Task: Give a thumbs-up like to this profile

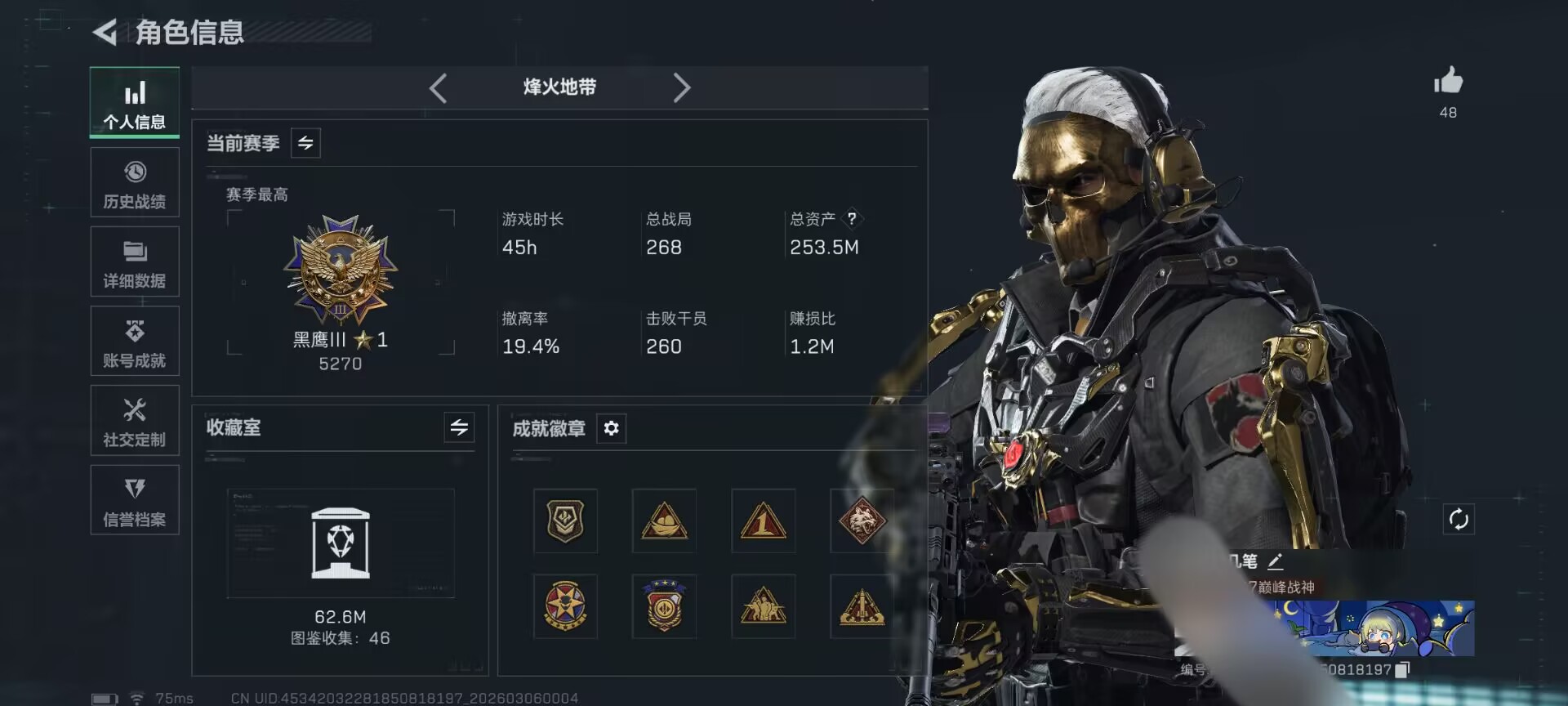Action: coord(1448,81)
